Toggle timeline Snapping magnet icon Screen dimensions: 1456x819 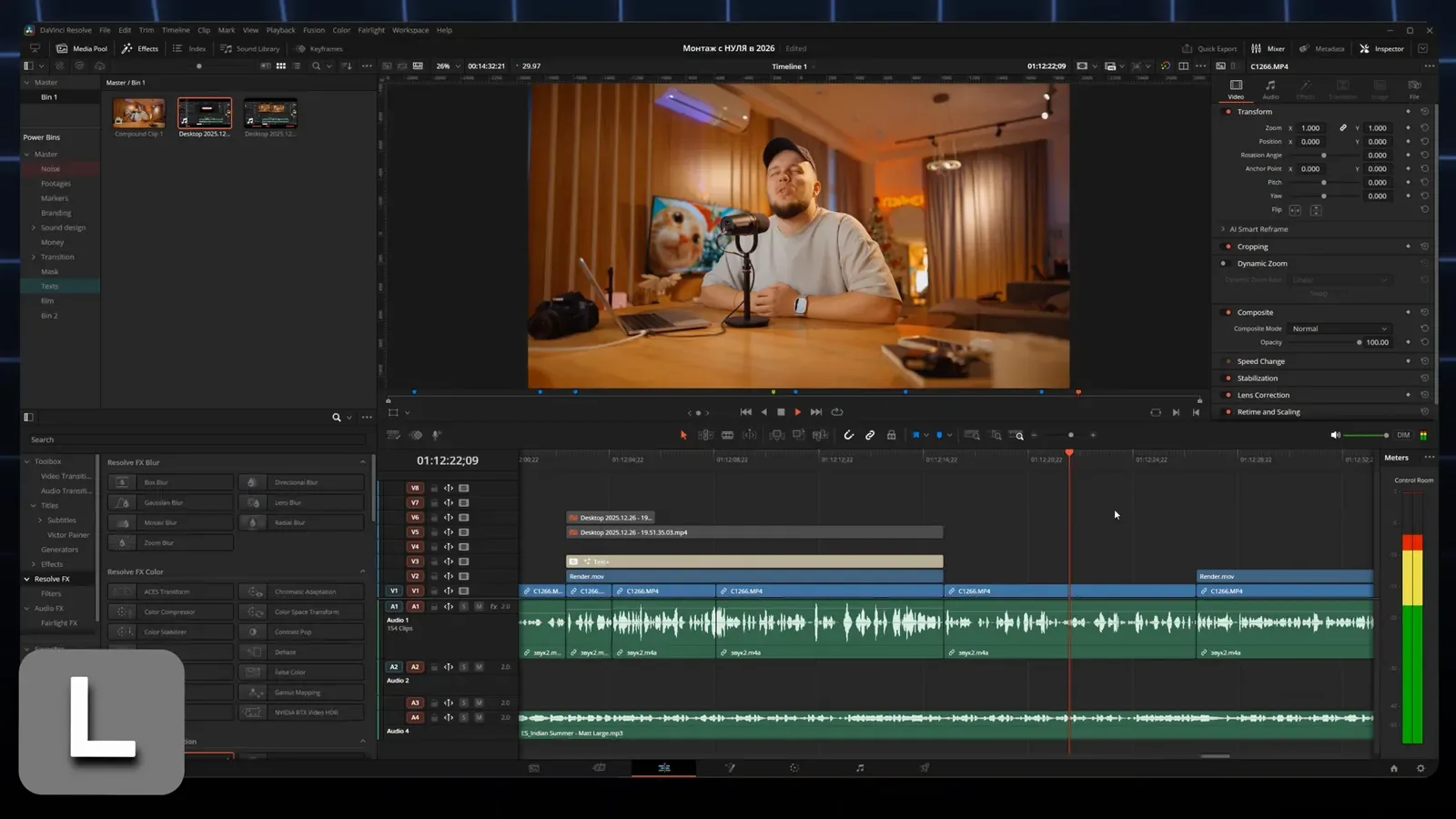848,435
